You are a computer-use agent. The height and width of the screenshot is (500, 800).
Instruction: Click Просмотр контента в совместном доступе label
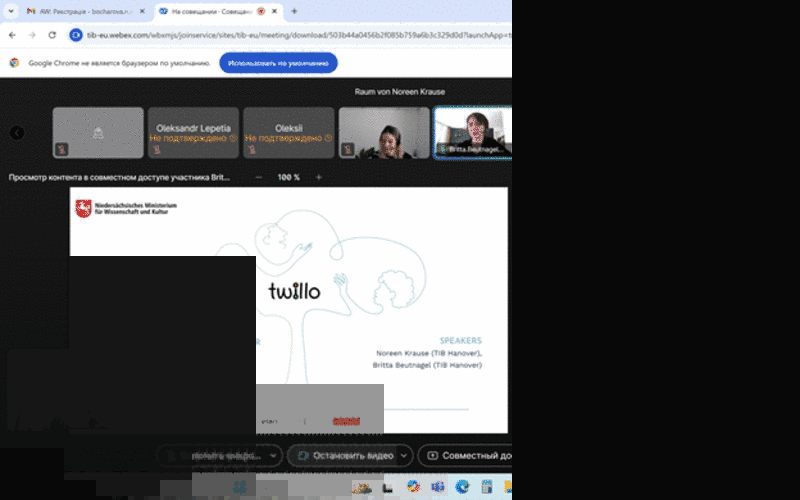coord(119,178)
